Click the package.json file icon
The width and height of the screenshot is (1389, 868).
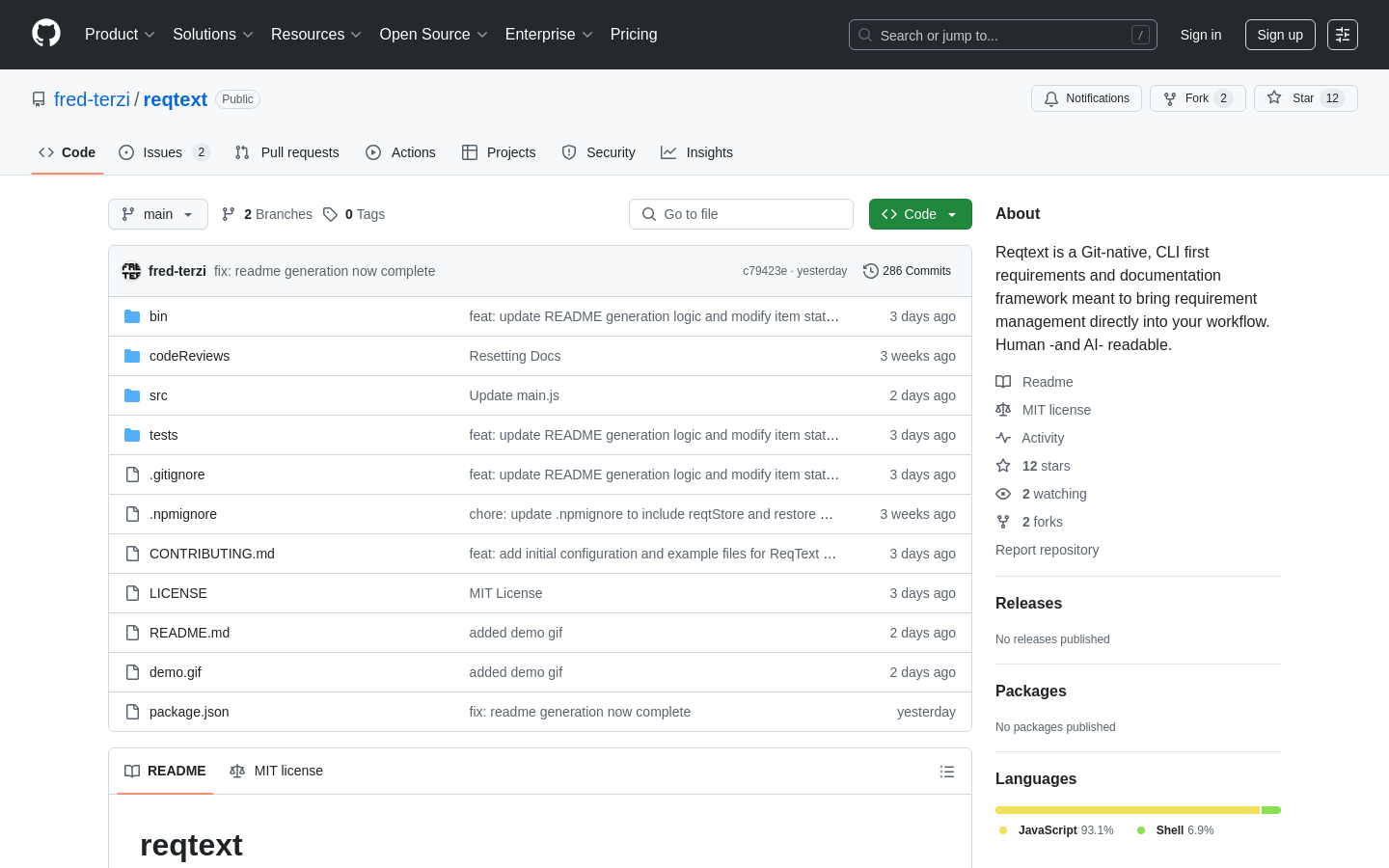[132, 712]
